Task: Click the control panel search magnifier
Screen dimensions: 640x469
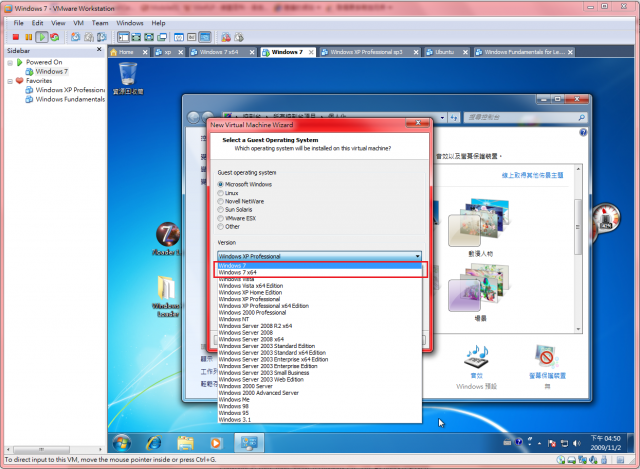Action: click(x=582, y=118)
